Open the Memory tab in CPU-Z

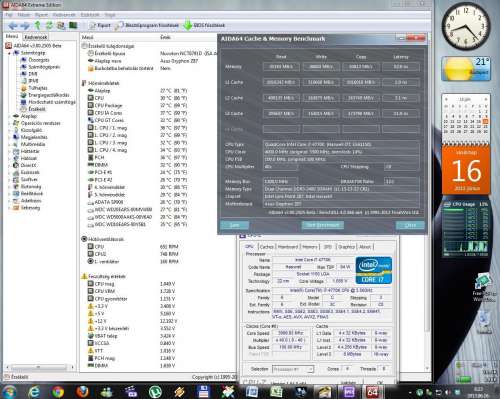click(310, 247)
